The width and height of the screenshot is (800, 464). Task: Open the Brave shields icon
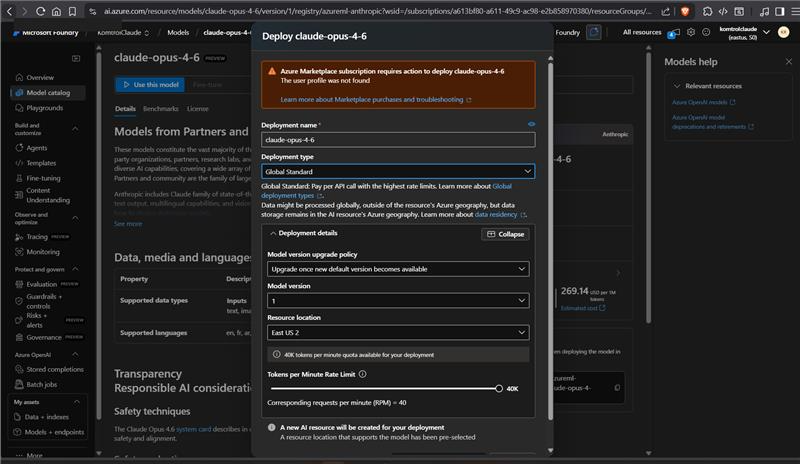coord(685,11)
